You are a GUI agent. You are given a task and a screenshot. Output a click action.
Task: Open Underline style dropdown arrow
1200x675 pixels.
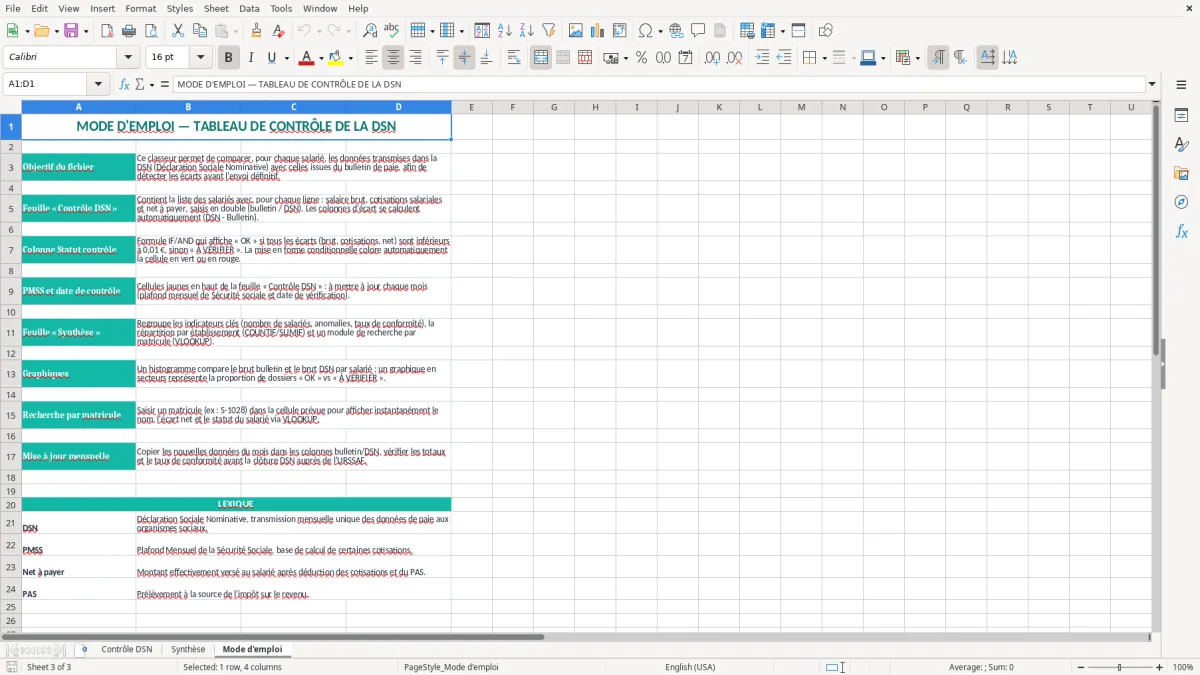[x=286, y=58]
